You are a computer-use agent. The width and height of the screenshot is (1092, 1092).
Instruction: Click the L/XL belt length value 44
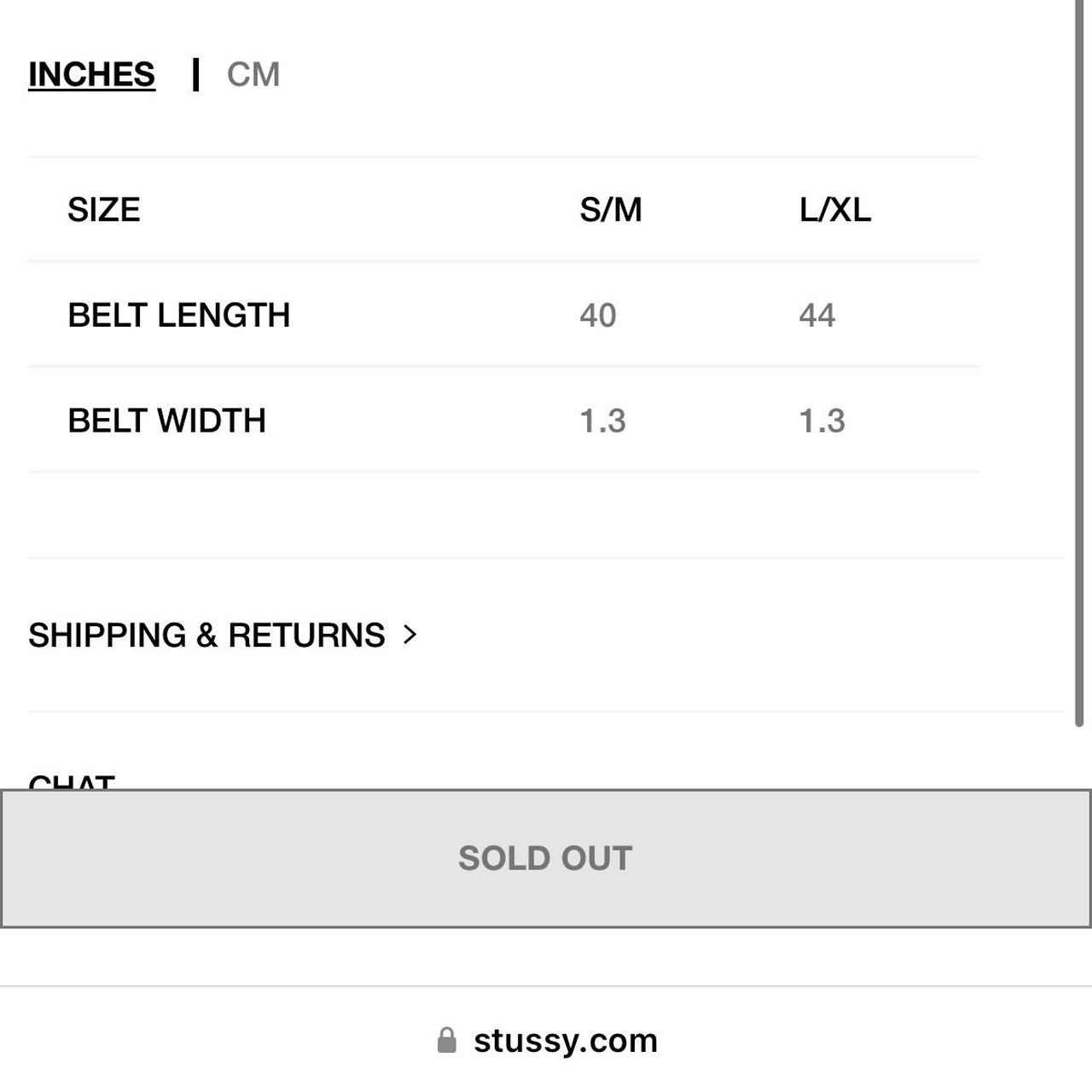817,316
